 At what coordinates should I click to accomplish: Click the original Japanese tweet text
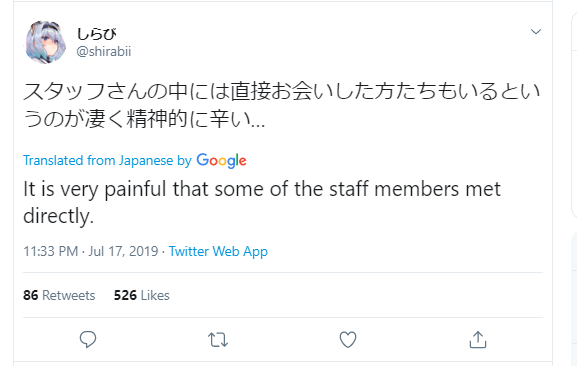[282, 105]
